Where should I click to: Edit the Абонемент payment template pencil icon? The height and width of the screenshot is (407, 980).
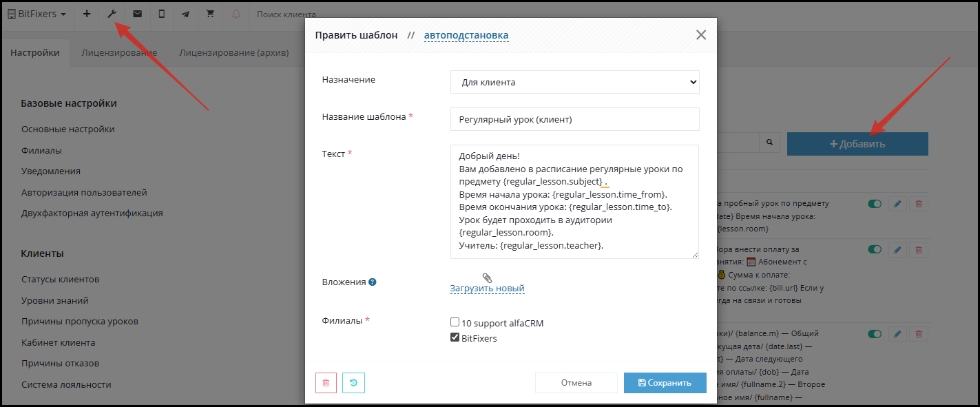(898, 249)
